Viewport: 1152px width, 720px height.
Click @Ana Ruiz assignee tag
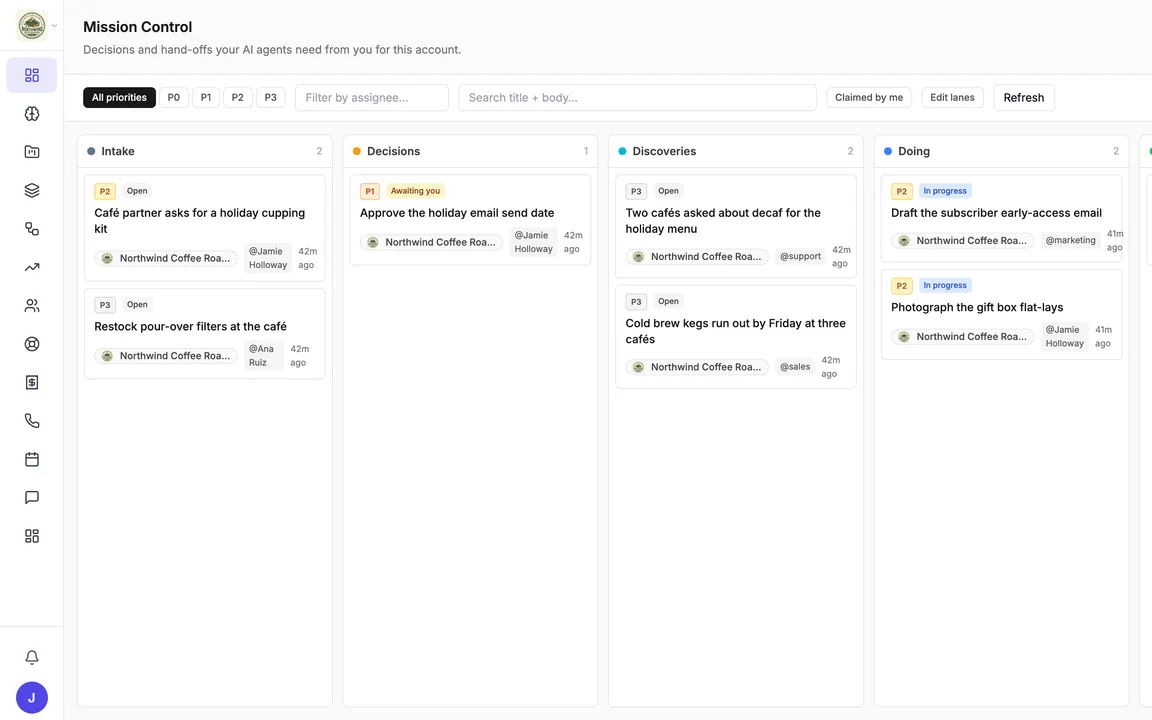point(263,356)
